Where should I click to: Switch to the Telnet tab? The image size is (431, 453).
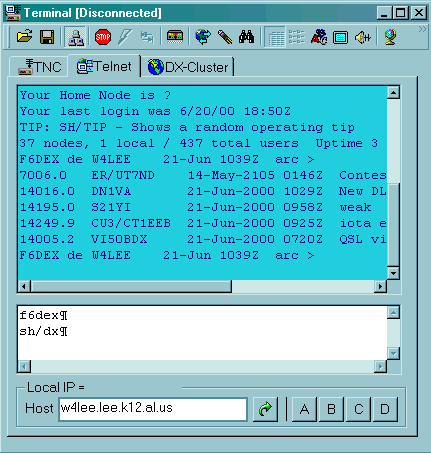pyautogui.click(x=104, y=66)
